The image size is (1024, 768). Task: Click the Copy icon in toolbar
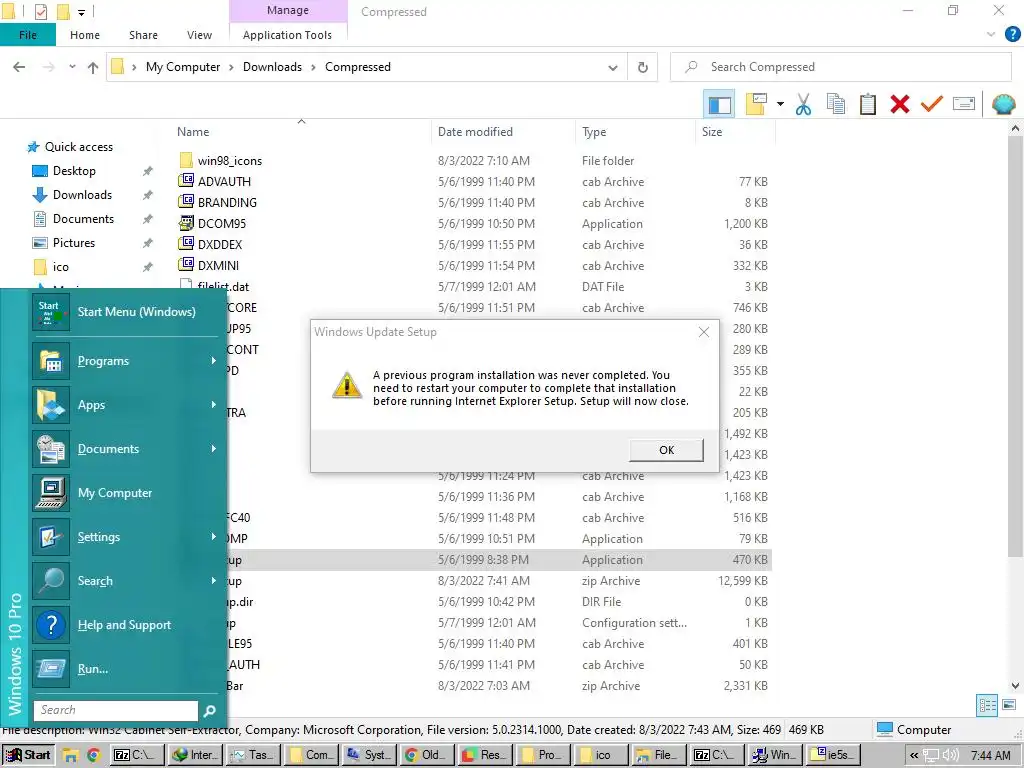click(x=836, y=104)
